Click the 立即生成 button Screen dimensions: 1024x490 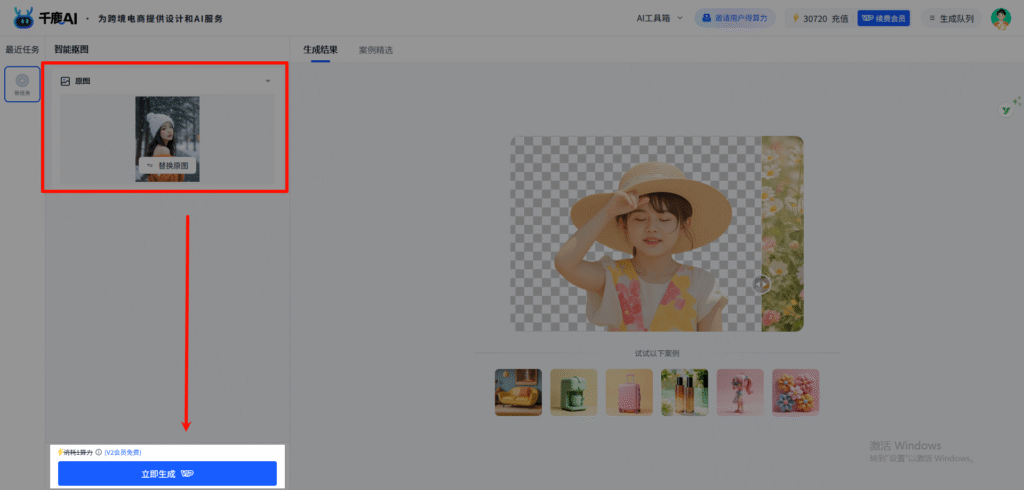tap(167, 473)
